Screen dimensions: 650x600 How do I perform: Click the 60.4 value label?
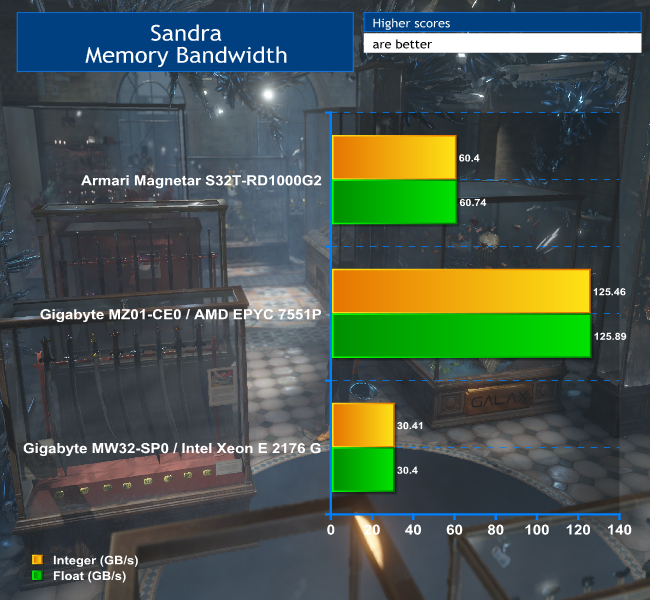pyautogui.click(x=471, y=158)
